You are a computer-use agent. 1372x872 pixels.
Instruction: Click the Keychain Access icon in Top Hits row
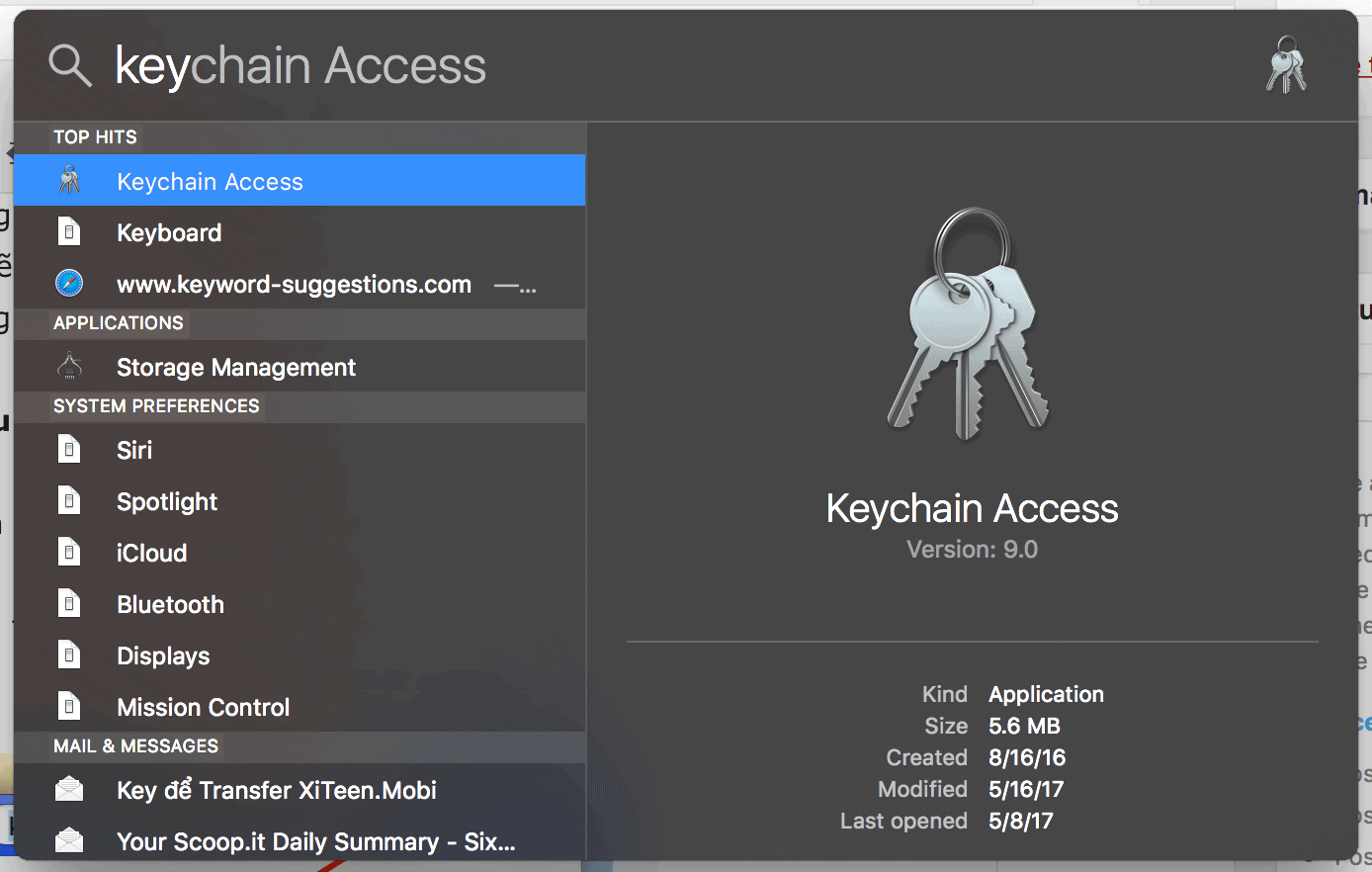pos(69,180)
